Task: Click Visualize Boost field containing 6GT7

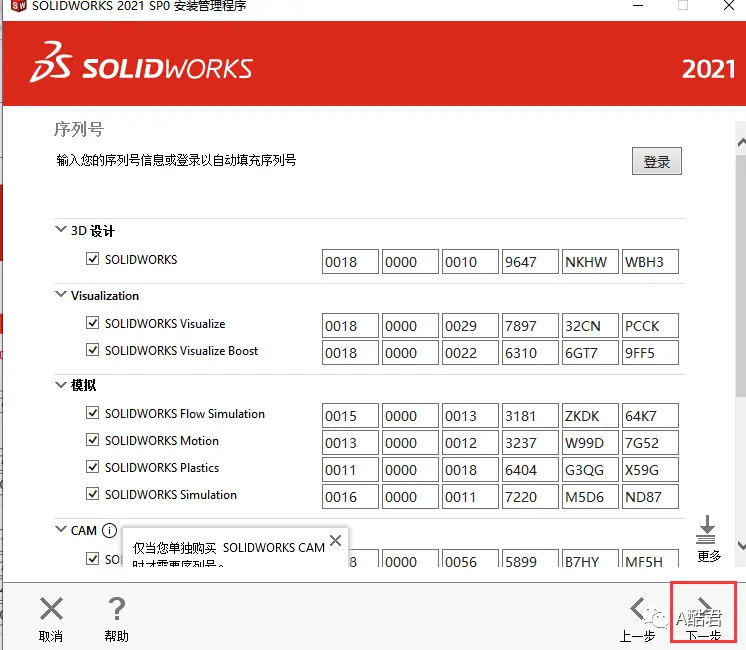Action: [590, 353]
